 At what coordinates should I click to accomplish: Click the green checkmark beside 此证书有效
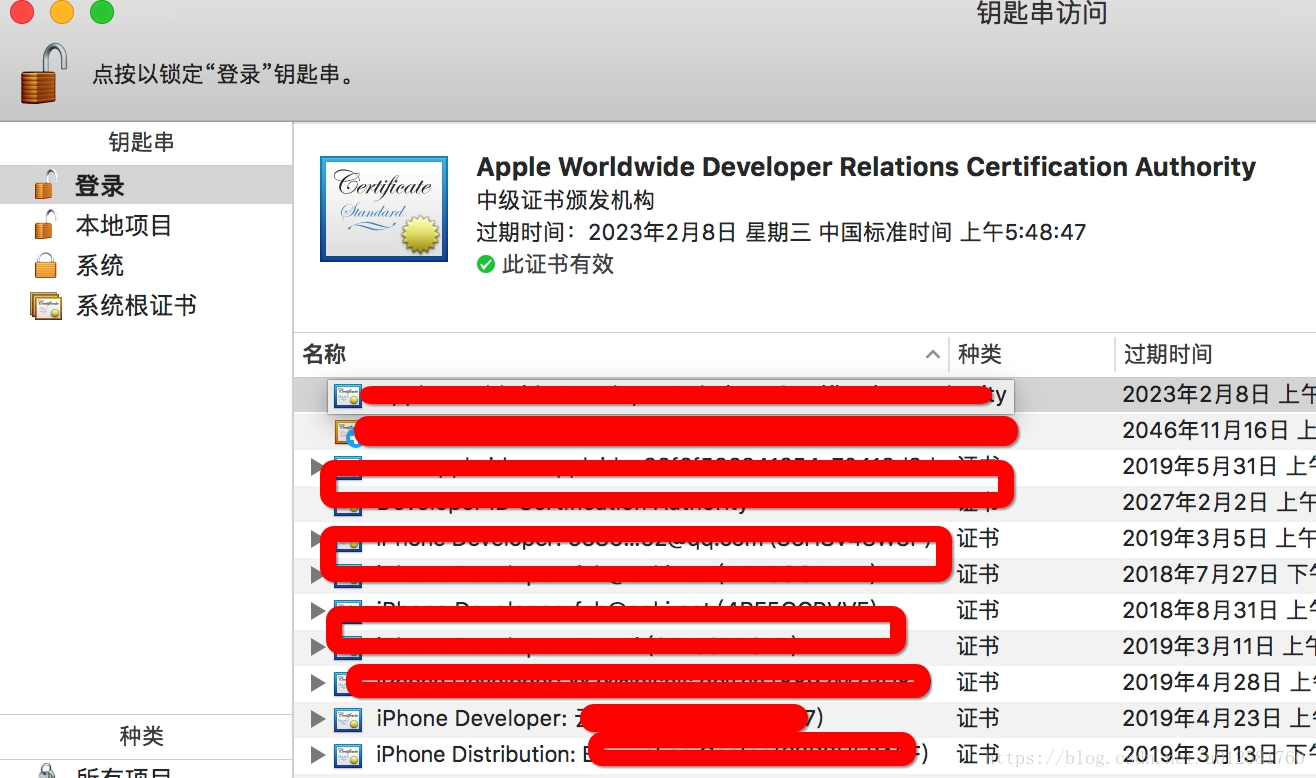[486, 265]
